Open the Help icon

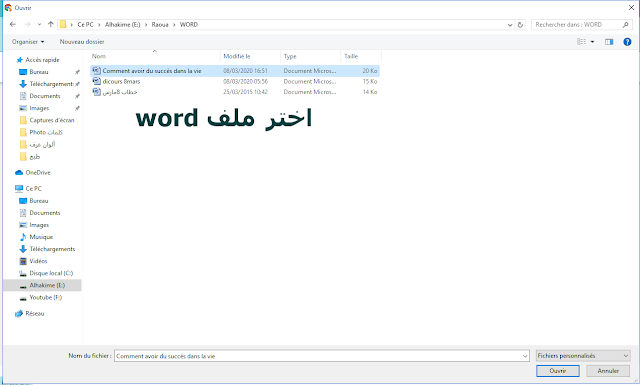(627, 42)
